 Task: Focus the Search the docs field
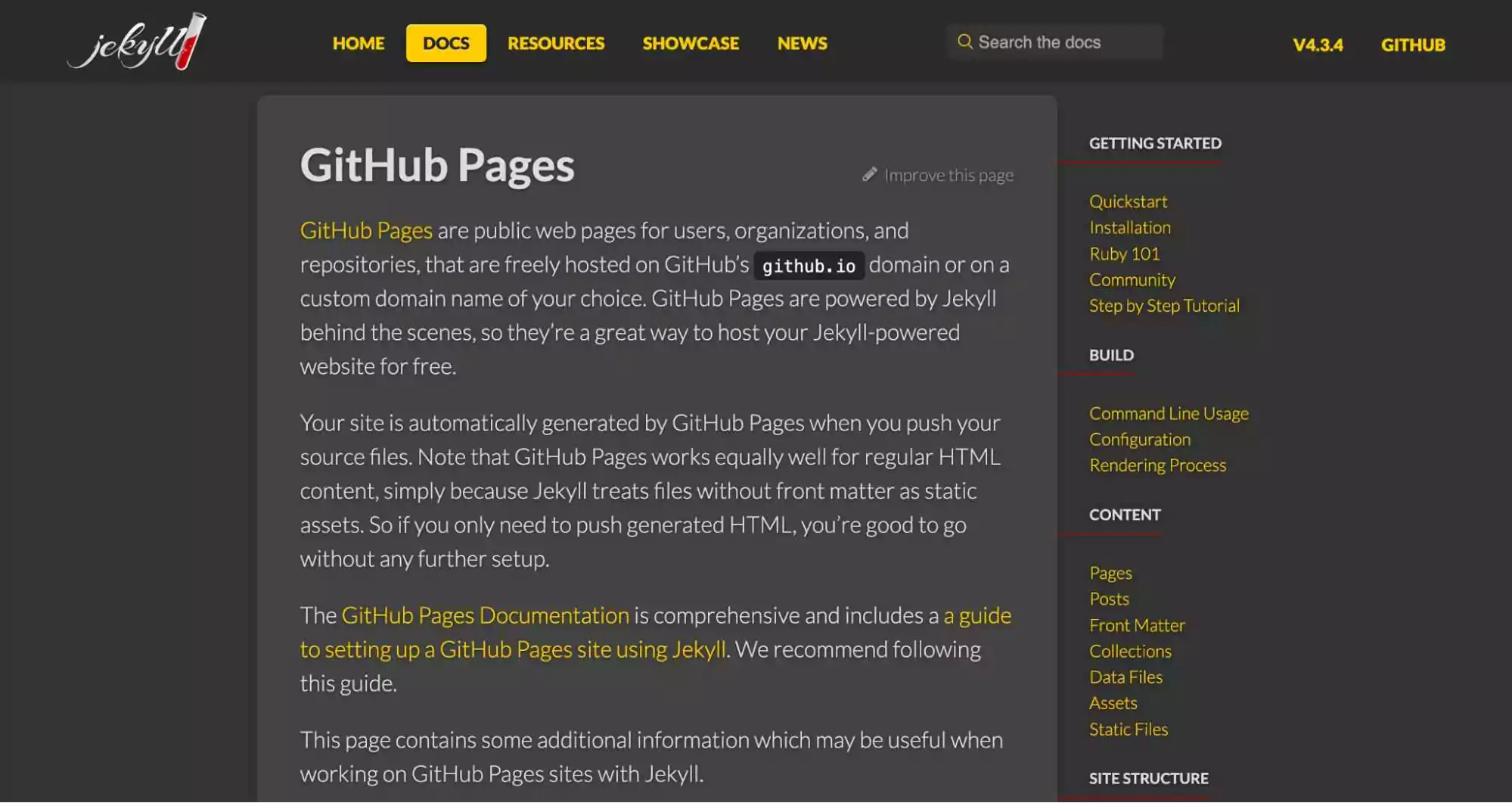point(1054,42)
